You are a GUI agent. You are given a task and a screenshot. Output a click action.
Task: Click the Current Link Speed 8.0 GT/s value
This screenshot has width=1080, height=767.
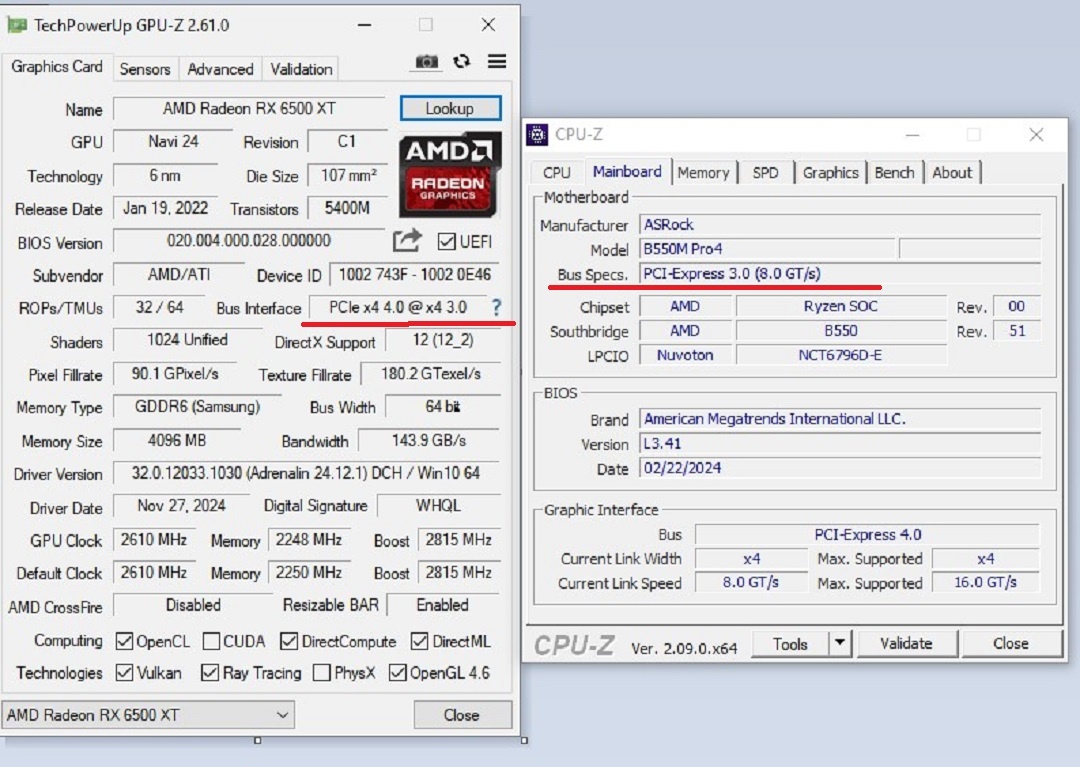[751, 582]
